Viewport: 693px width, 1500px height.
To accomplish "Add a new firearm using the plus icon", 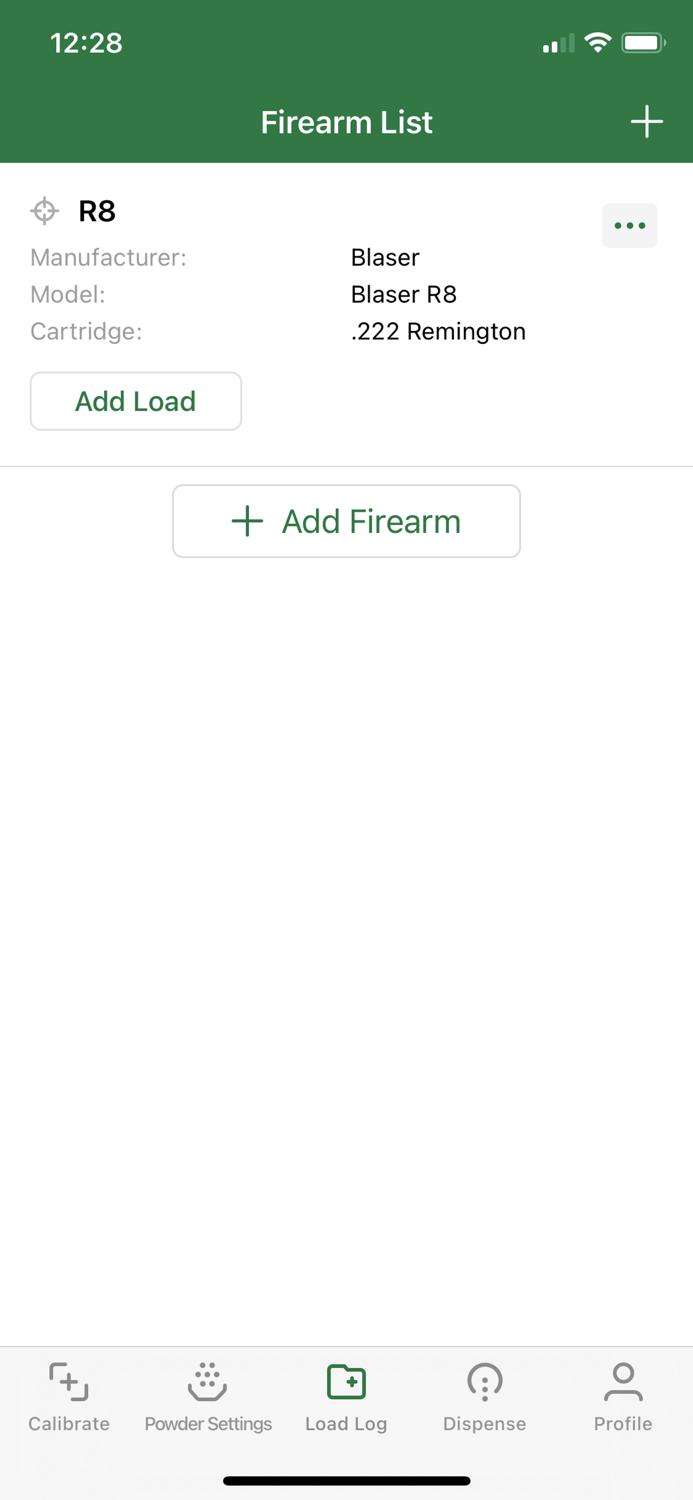I will tap(647, 121).
